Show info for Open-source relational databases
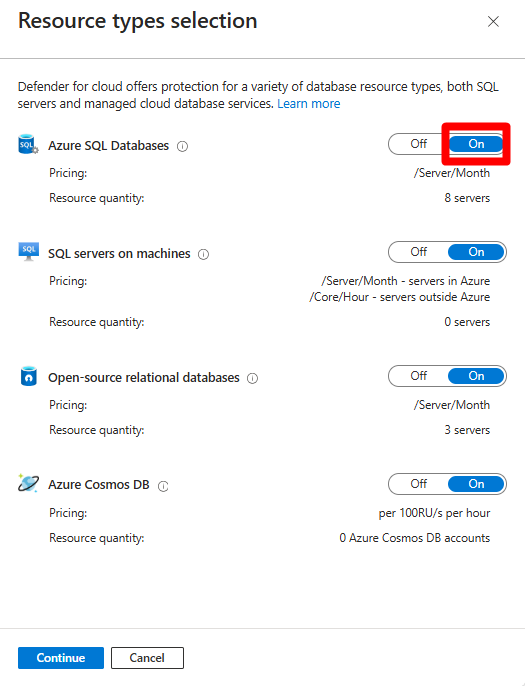Image resolution: width=525 pixels, height=686 pixels. click(252, 378)
